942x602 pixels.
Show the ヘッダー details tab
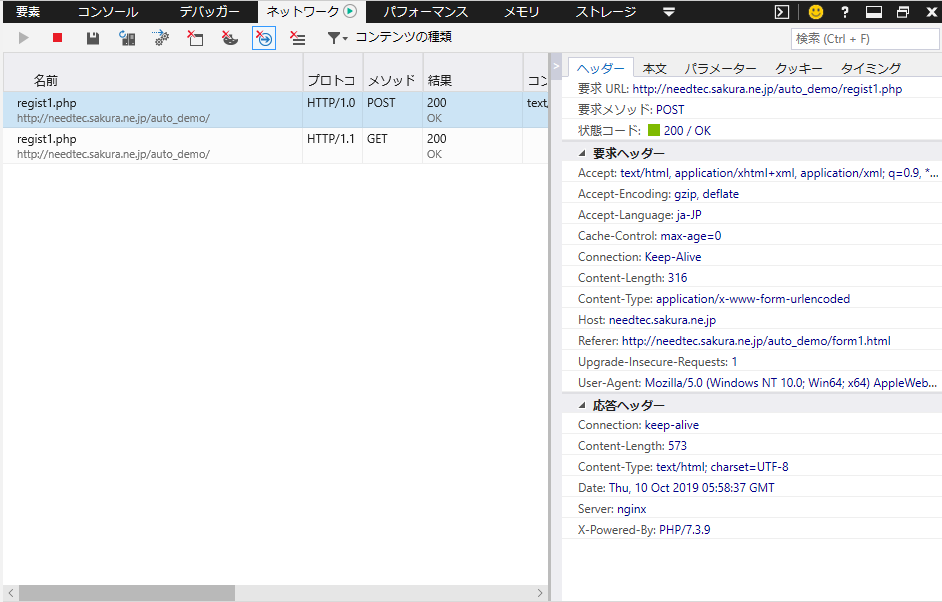point(600,68)
